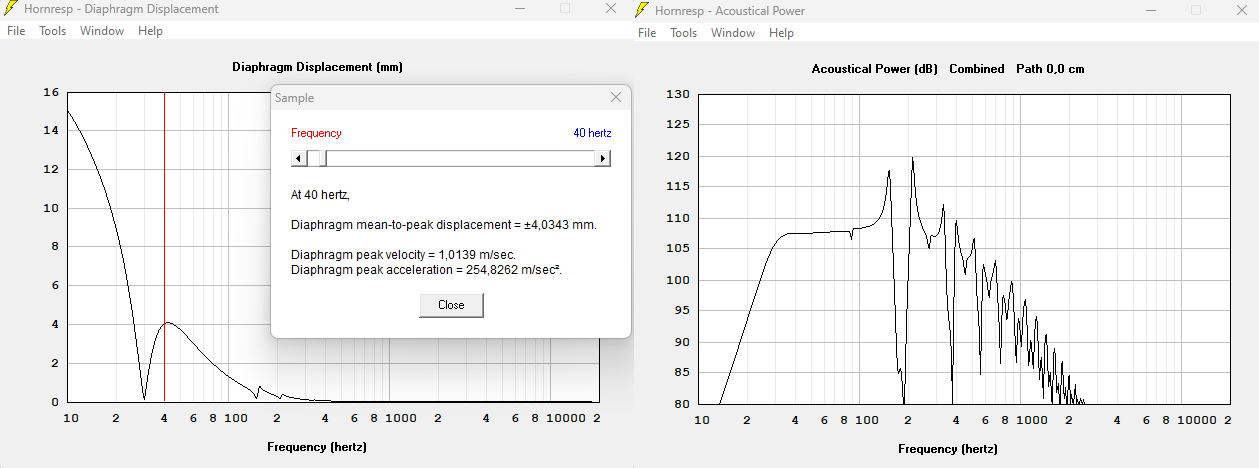
Task: Minimize the Acoustical Power window
Action: tap(1150, 10)
